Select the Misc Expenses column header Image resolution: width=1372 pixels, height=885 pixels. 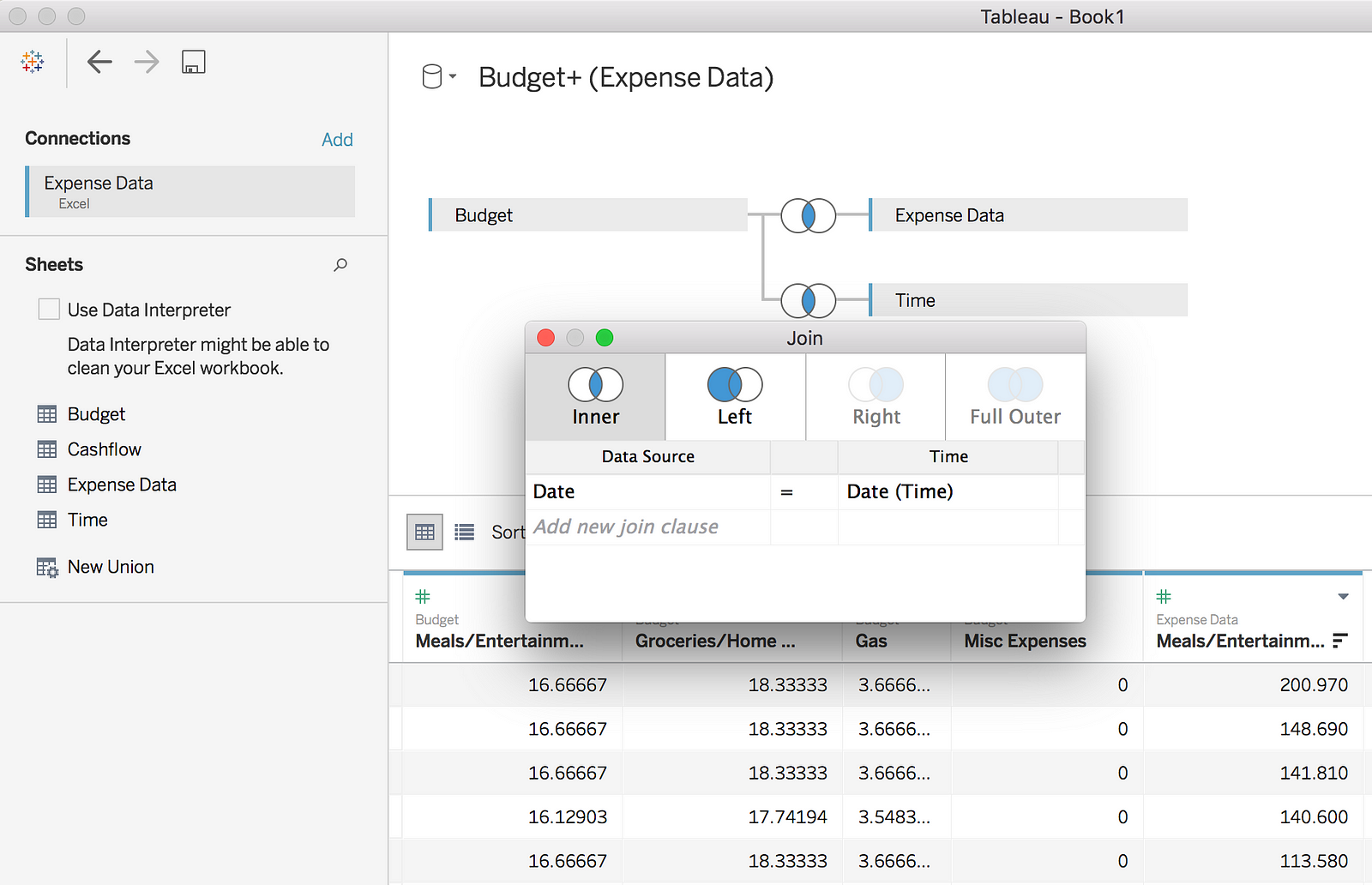pos(1025,641)
